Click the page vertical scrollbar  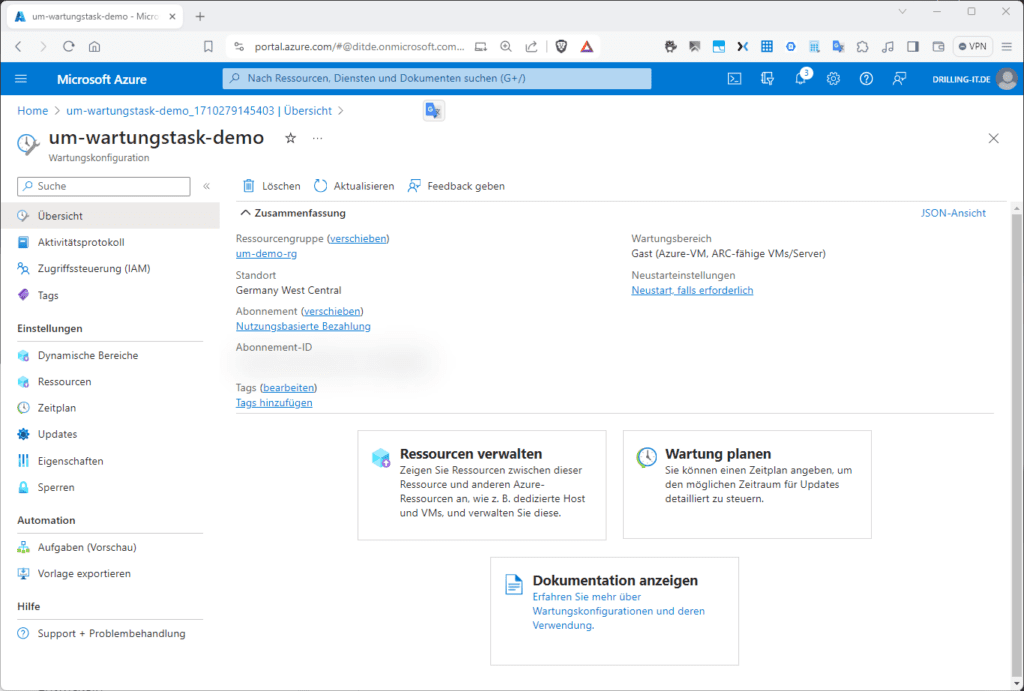click(x=1017, y=444)
